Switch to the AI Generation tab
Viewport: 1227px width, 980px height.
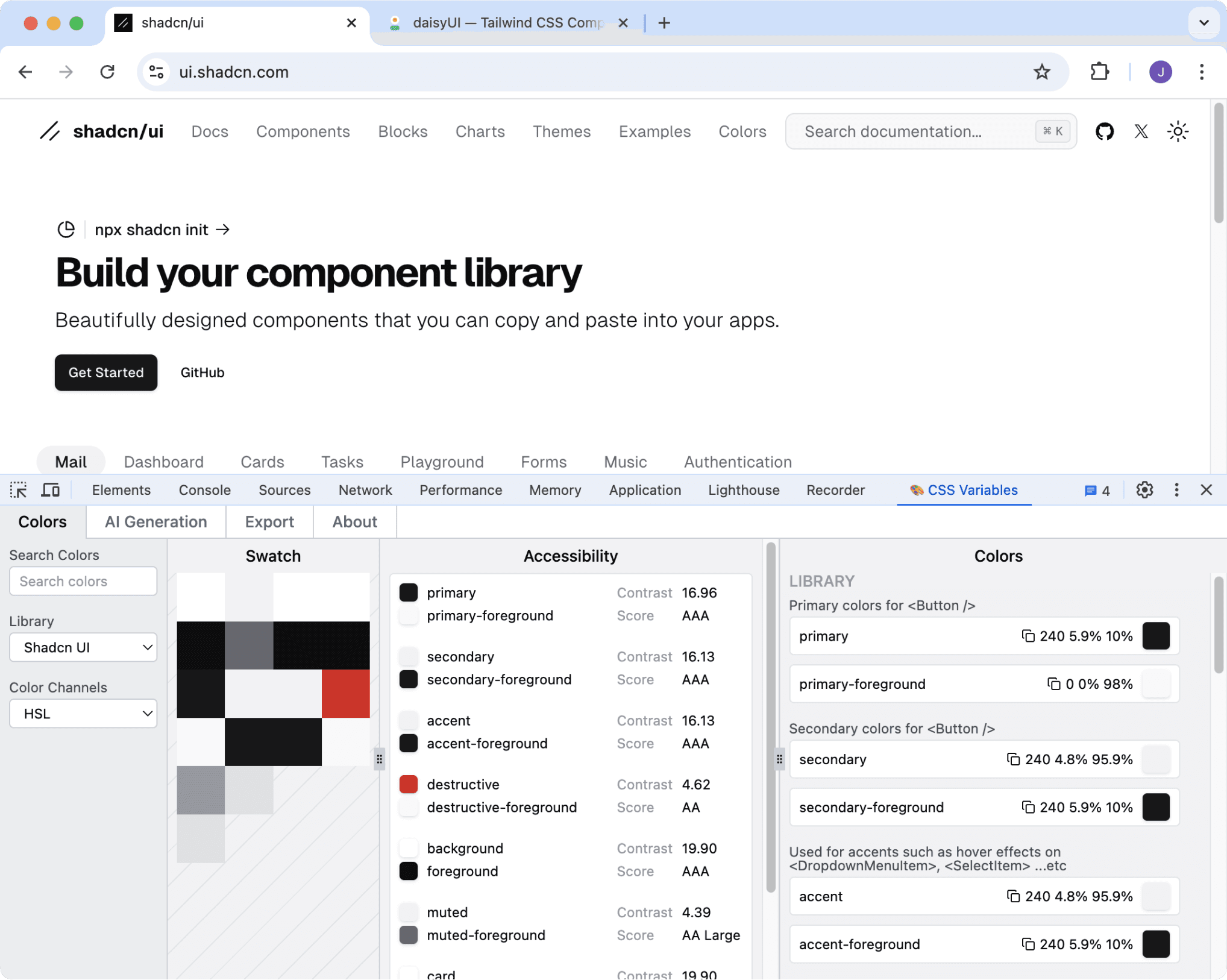[x=155, y=521]
